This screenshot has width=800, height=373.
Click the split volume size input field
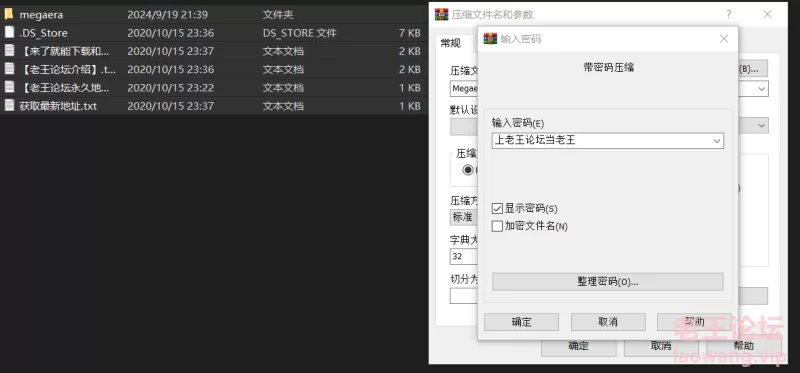[464, 296]
